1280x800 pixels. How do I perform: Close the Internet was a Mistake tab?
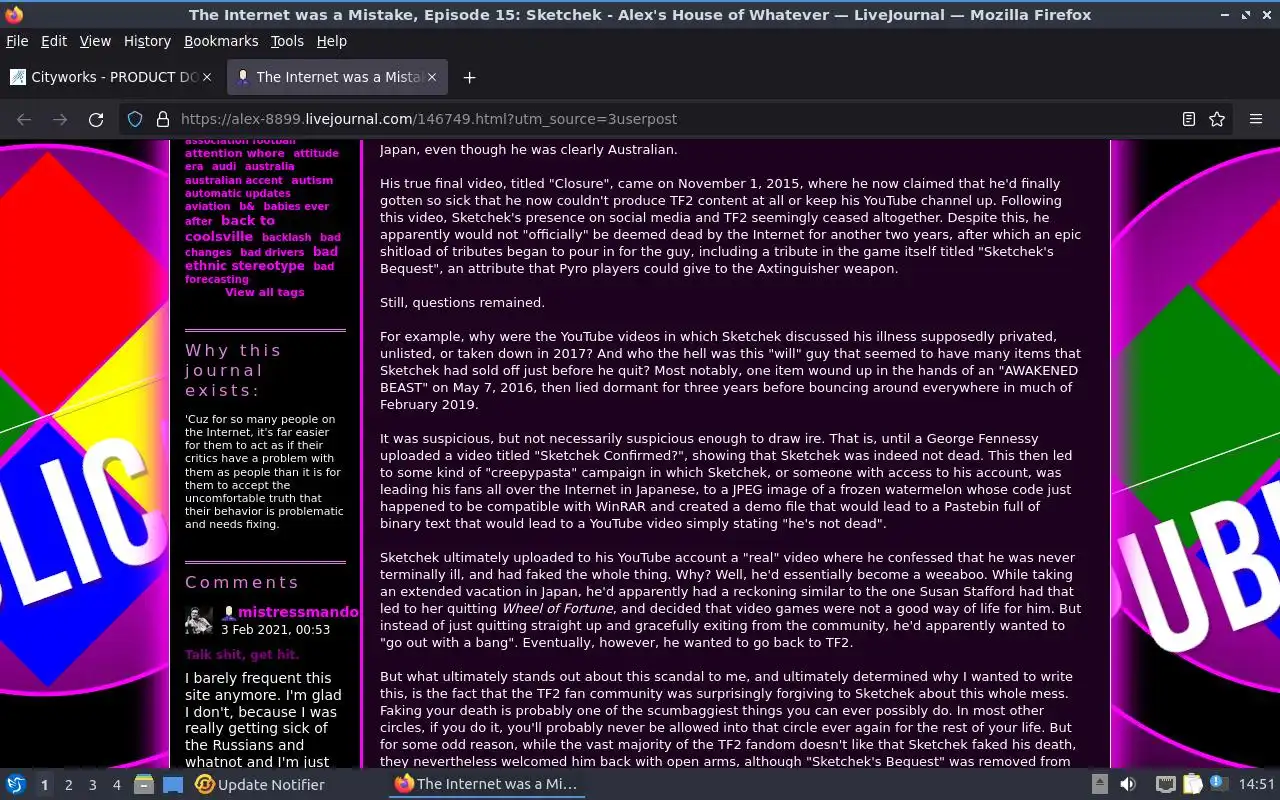click(x=430, y=77)
